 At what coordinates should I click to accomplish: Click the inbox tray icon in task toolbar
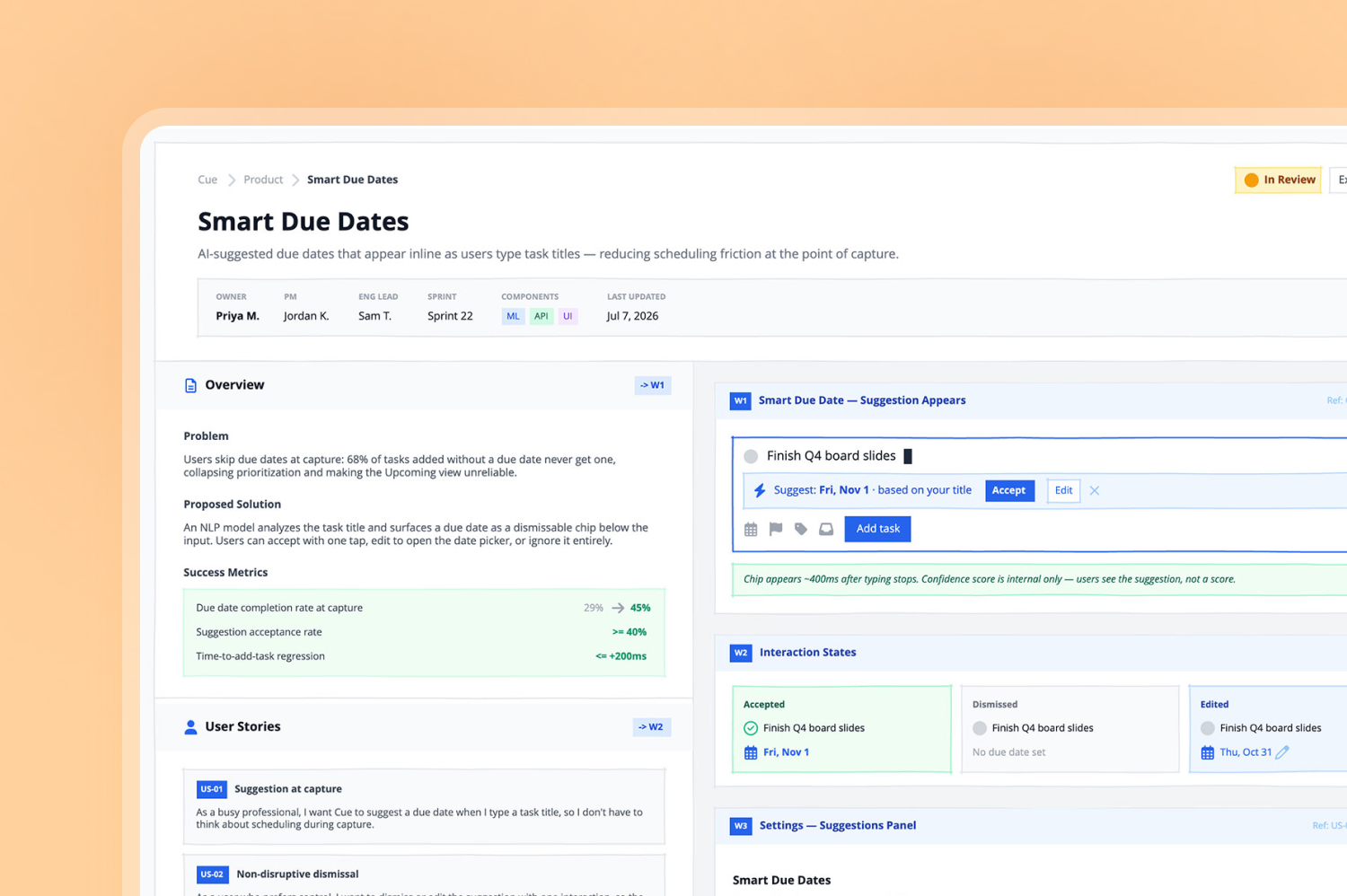[x=826, y=530]
